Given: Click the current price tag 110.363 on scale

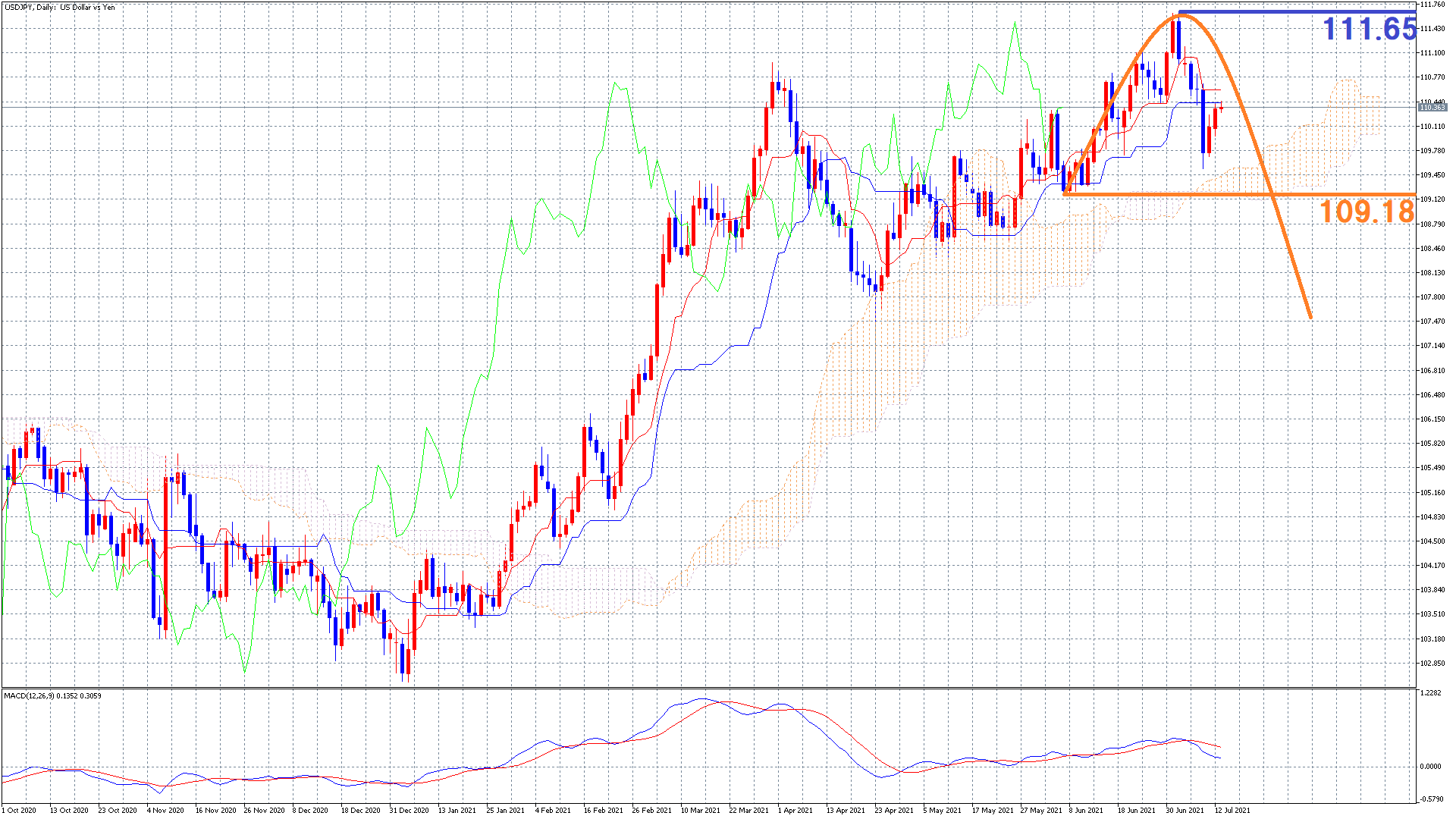Looking at the screenshot, I should [1432, 108].
